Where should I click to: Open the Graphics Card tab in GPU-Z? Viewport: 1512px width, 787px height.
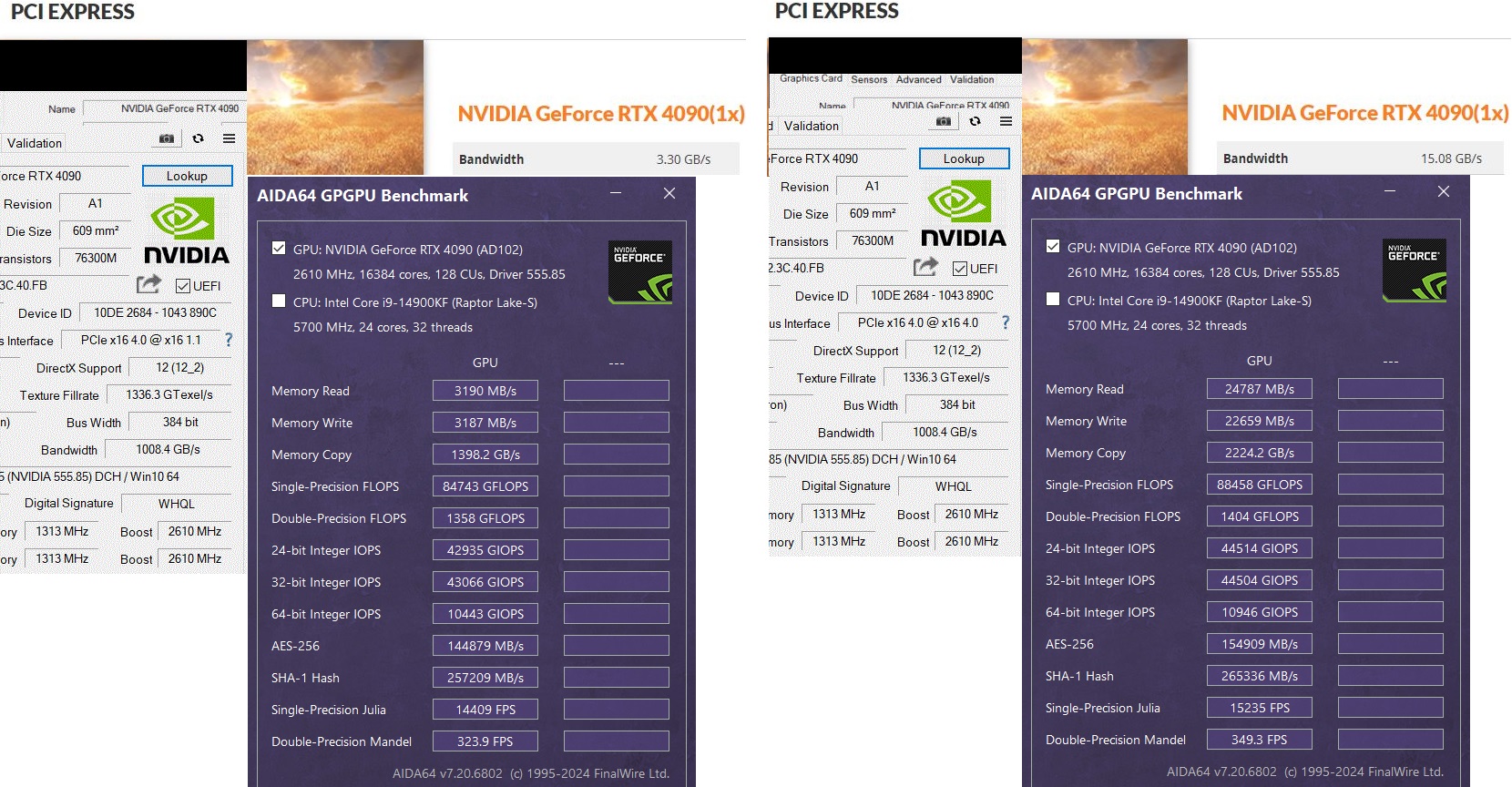811,78
